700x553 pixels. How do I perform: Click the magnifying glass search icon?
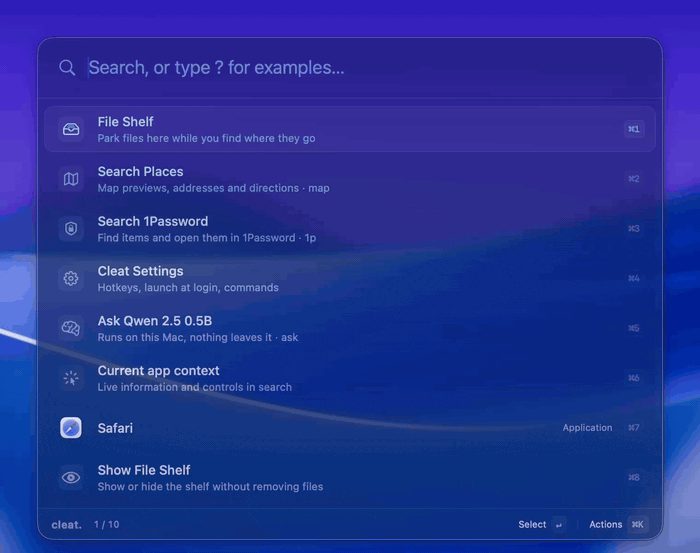[67, 67]
